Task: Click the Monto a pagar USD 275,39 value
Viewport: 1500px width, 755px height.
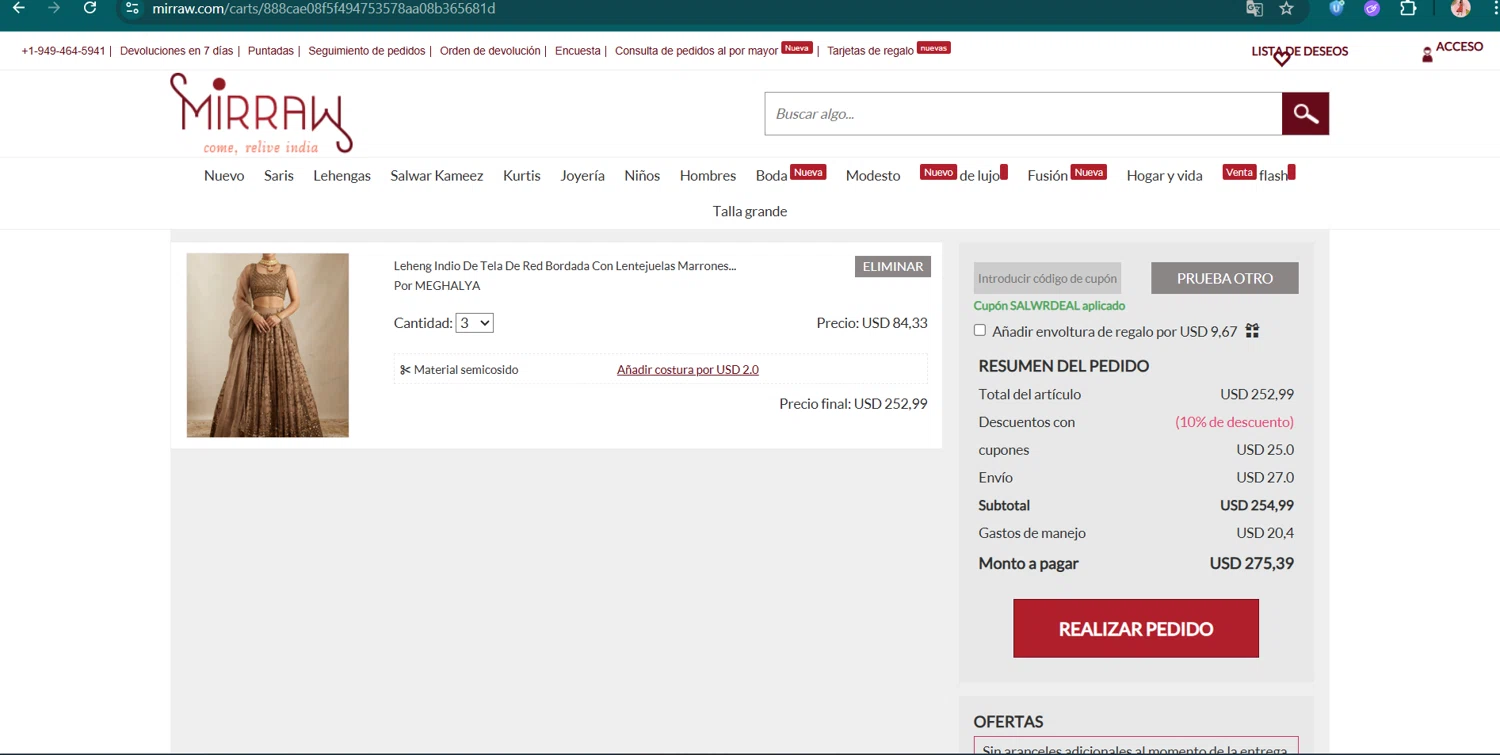Action: [x=1252, y=564]
